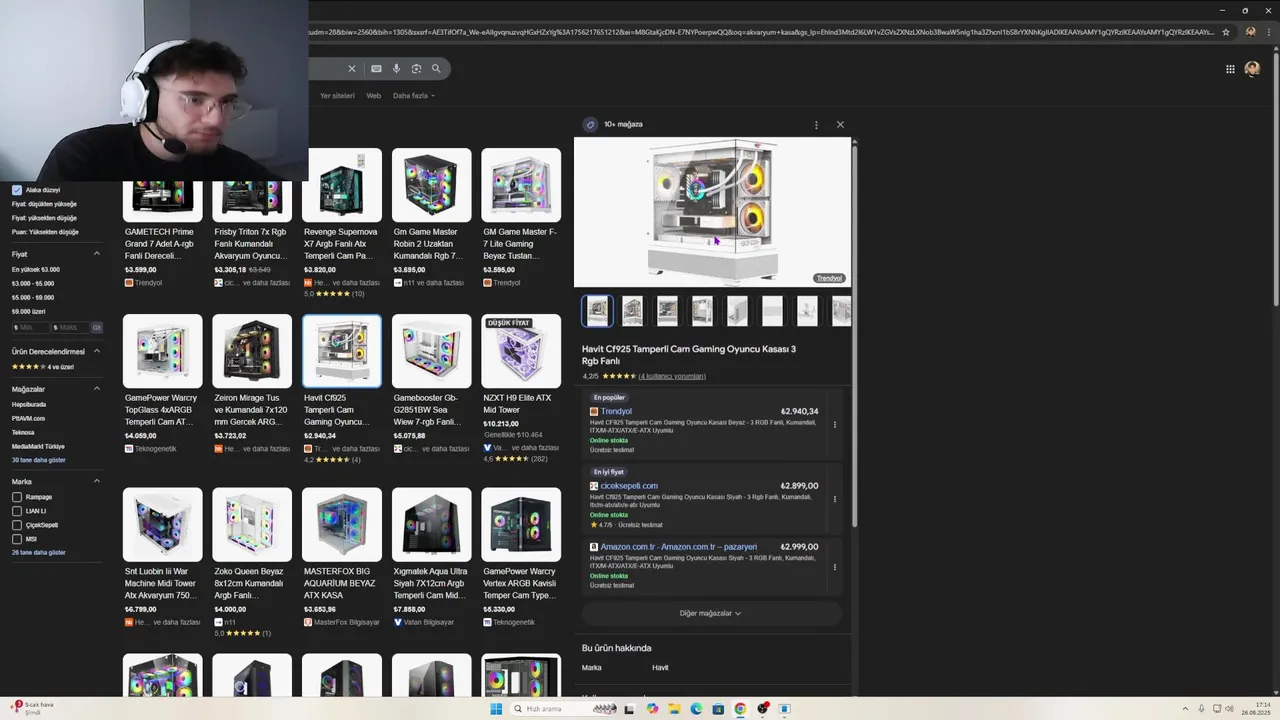The width and height of the screenshot is (1280, 720).
Task: Open the Chrome profile icon in toolbar
Action: click(x=1250, y=32)
